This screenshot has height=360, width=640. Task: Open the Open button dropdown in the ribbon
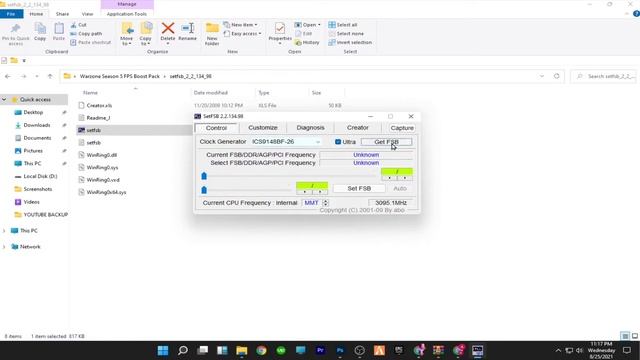(x=319, y=25)
